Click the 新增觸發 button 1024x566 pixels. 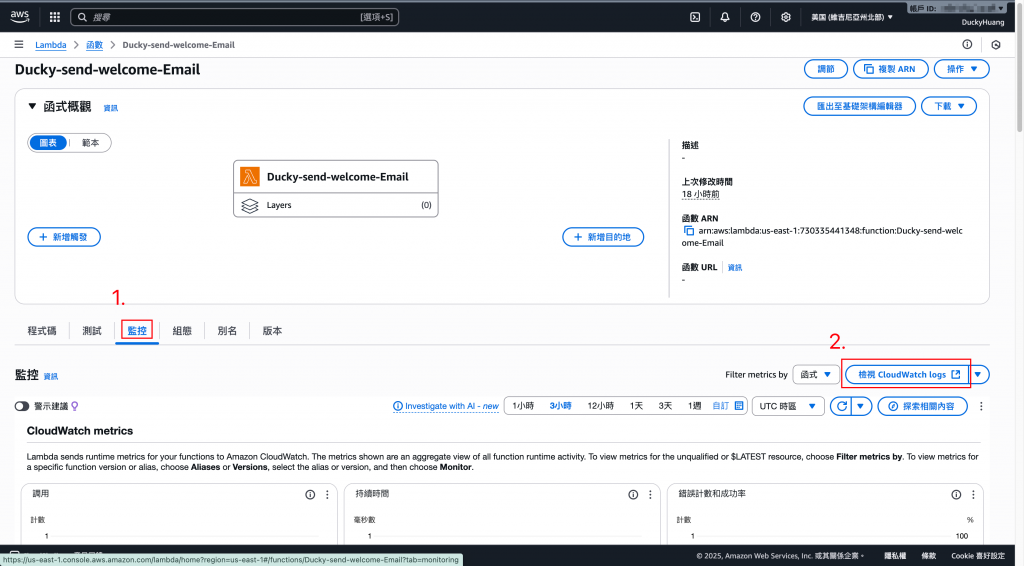pos(64,237)
